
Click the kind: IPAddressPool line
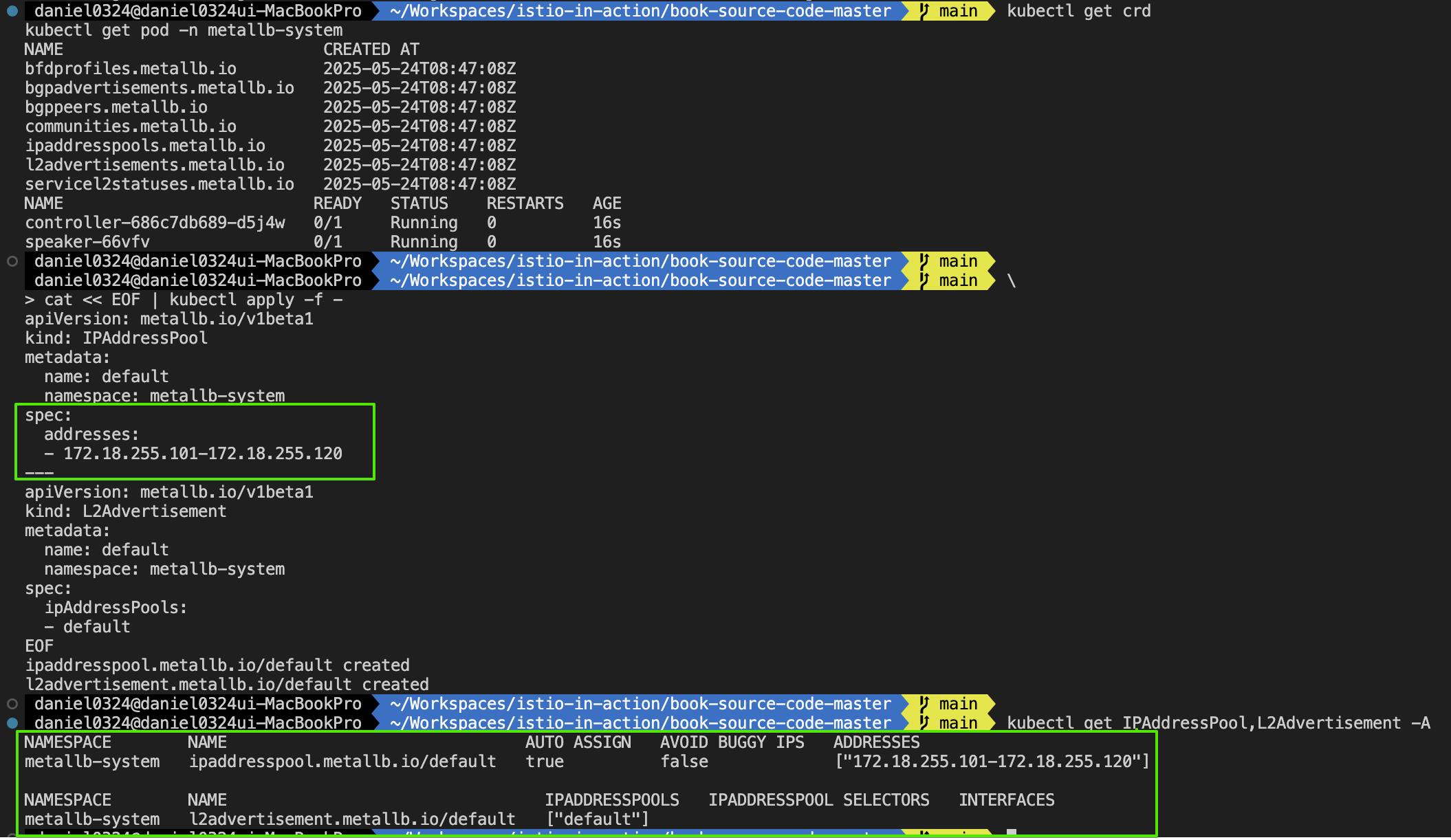coord(116,338)
